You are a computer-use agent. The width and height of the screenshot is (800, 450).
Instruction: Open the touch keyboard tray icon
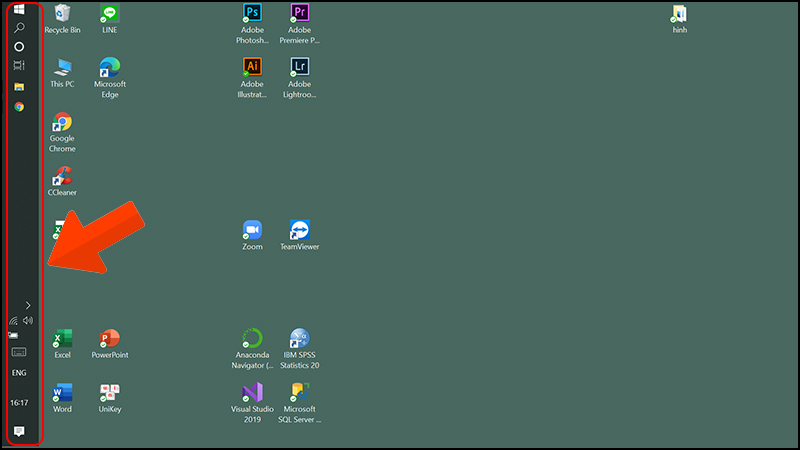pos(19,351)
